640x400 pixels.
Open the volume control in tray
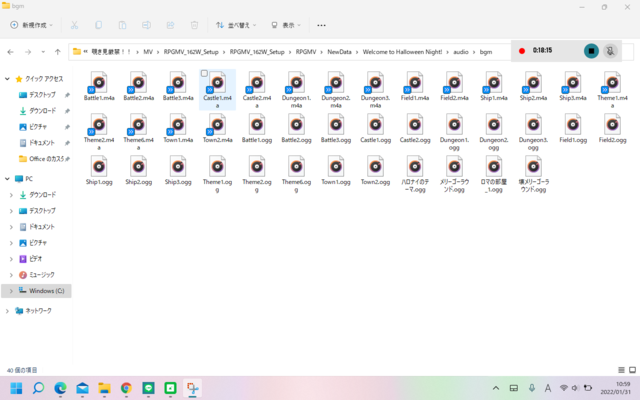[x=575, y=388]
